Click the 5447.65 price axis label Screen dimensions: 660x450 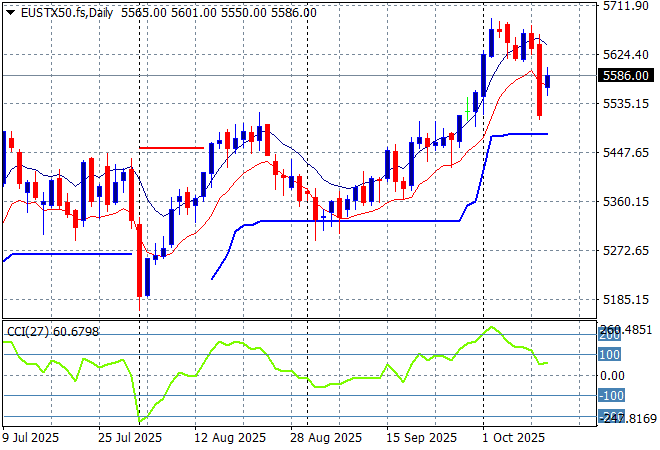tap(623, 152)
